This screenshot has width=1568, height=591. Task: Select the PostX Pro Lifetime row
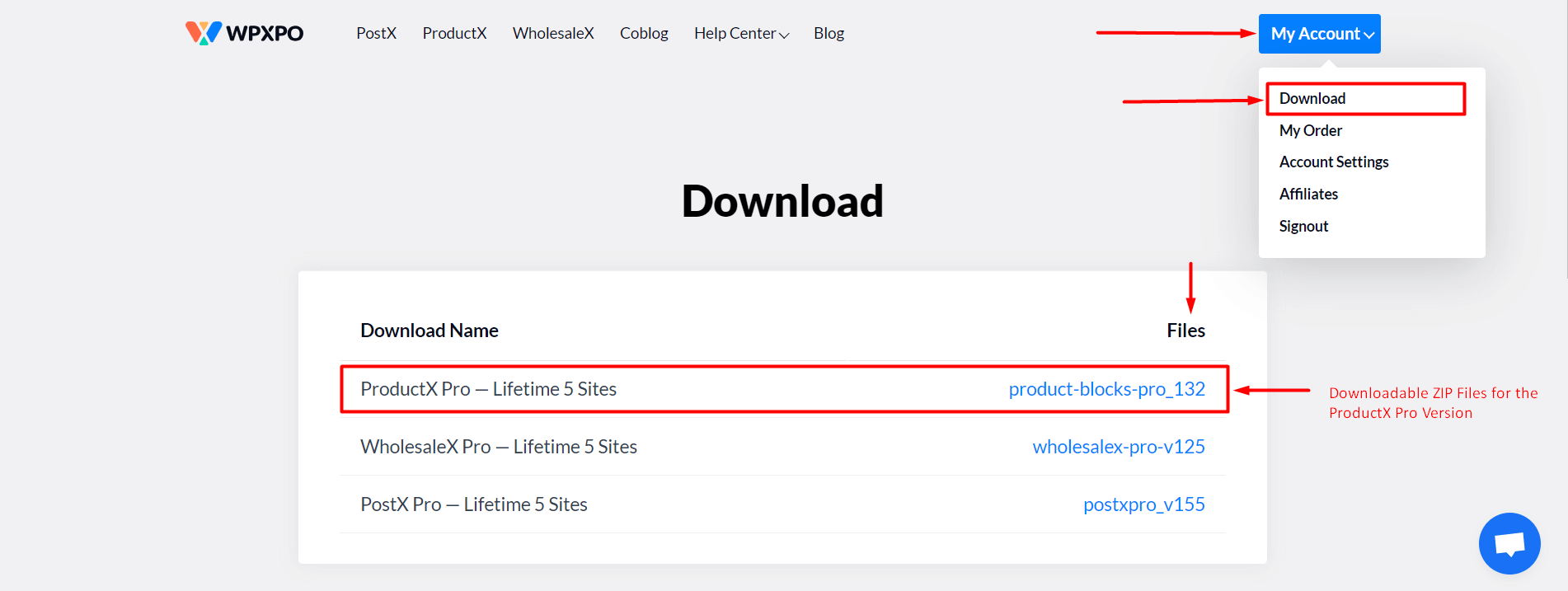pos(783,504)
